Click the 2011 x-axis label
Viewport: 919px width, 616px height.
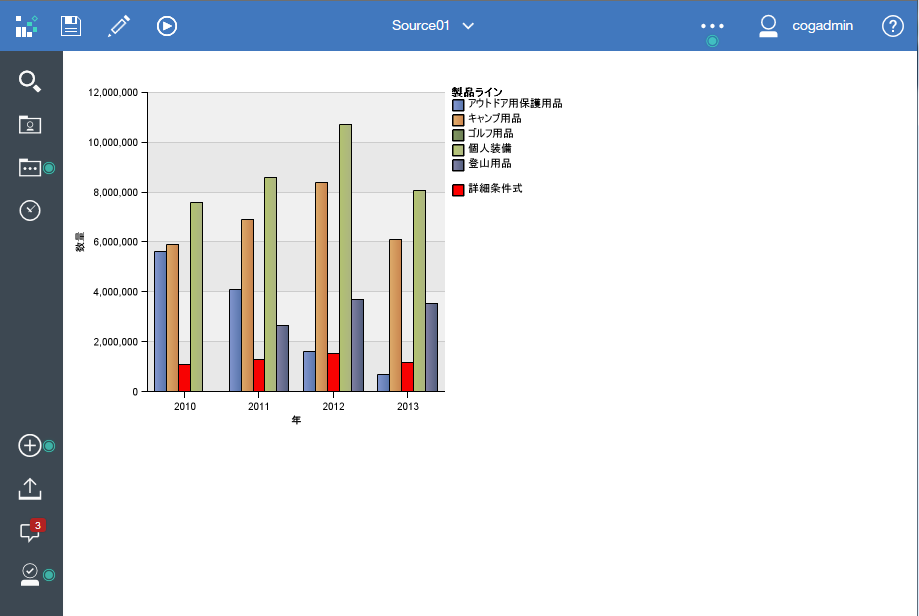click(x=258, y=406)
